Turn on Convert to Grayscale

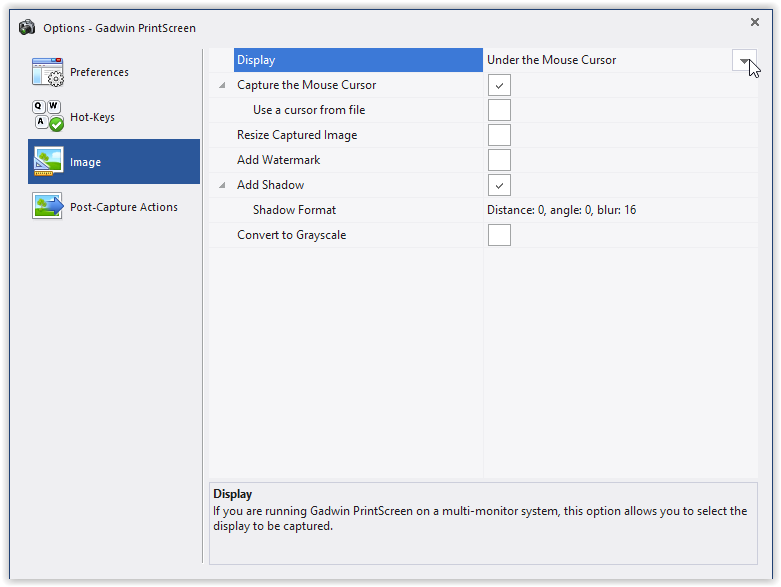(499, 235)
